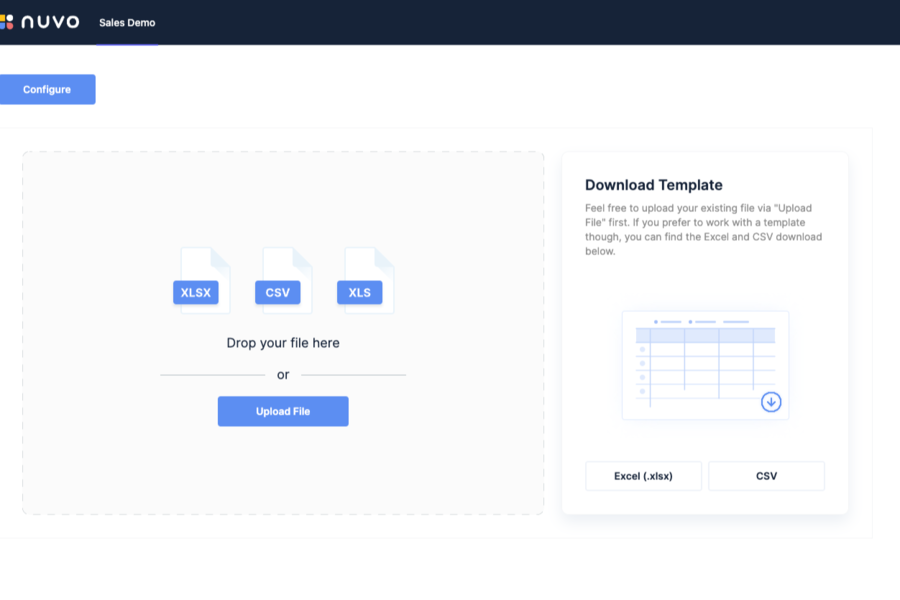Click the Download Template heading
The image size is (900, 600).
[654, 185]
